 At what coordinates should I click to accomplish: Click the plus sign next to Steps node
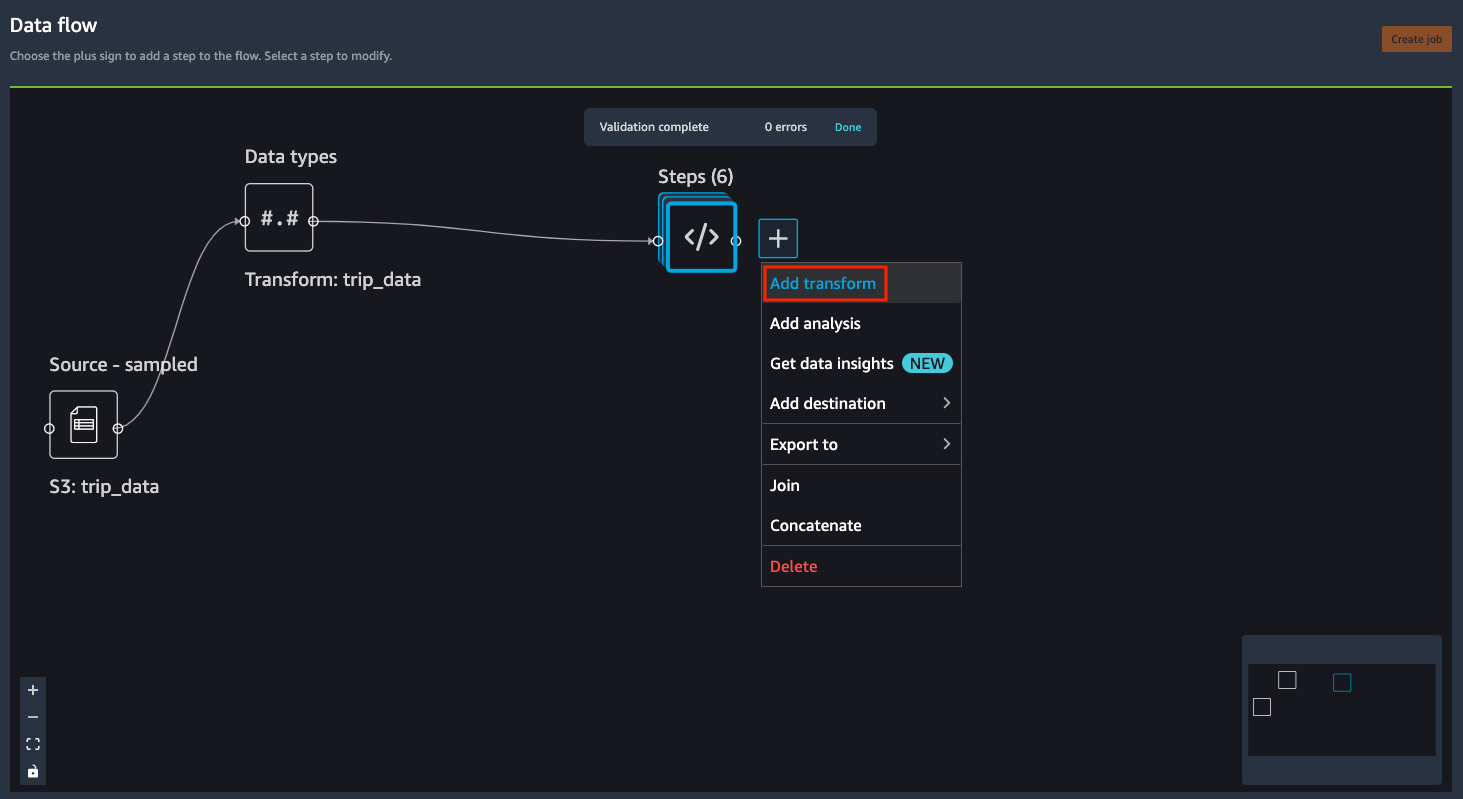pos(778,238)
